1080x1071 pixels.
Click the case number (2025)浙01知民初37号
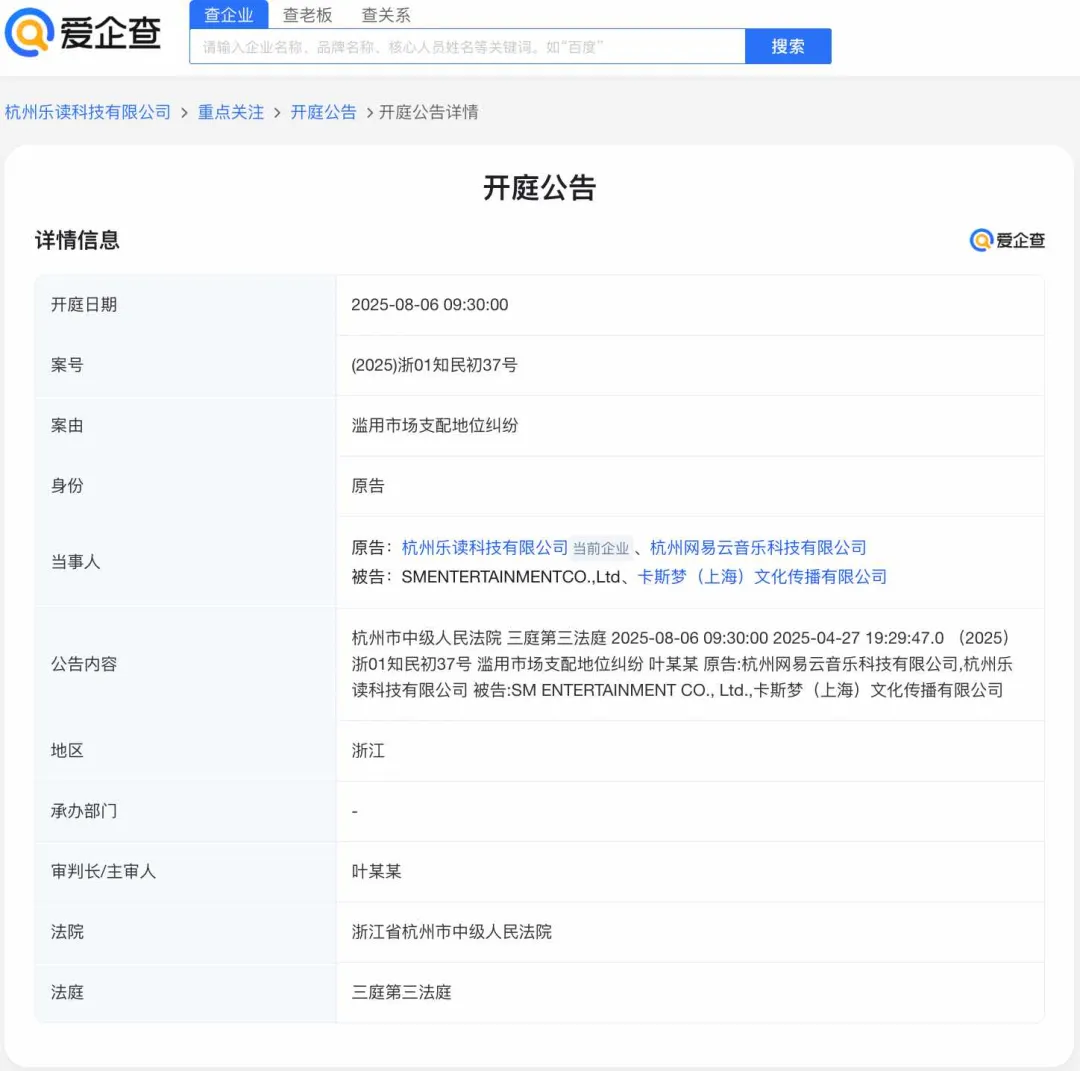[x=434, y=365]
